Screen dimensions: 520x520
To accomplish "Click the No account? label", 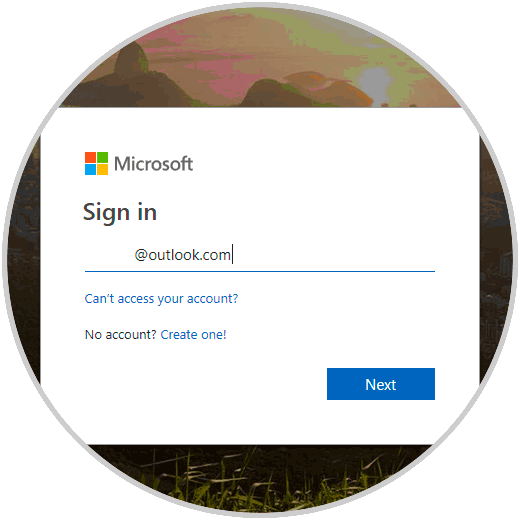I will coord(120,334).
